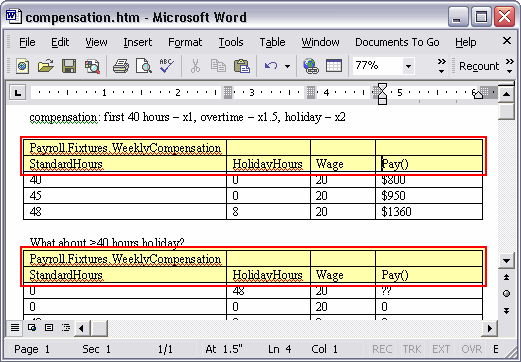521x362 pixels.
Task: Switch to Web Layout view
Action: point(32,328)
